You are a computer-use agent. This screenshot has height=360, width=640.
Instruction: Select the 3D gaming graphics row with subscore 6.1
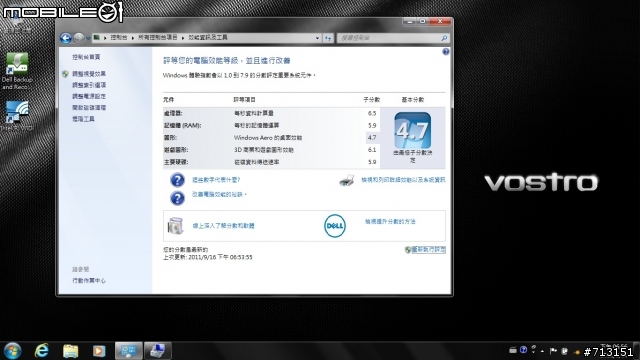pyautogui.click(x=271, y=150)
